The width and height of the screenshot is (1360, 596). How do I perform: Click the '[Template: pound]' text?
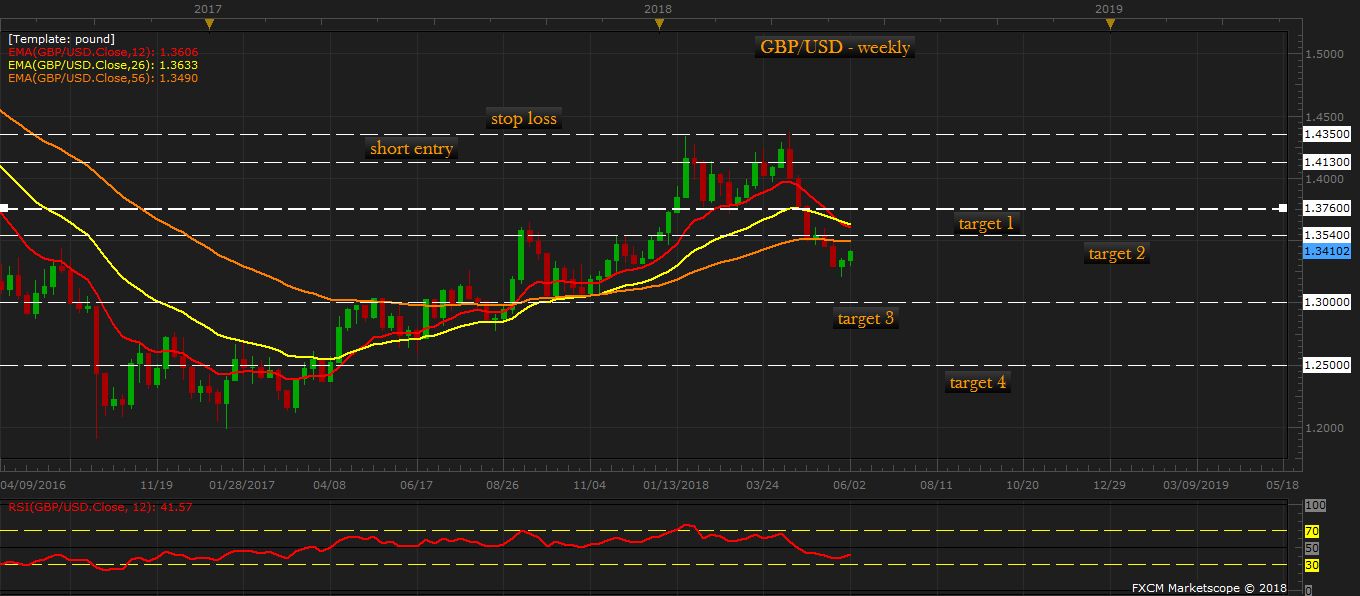61,39
